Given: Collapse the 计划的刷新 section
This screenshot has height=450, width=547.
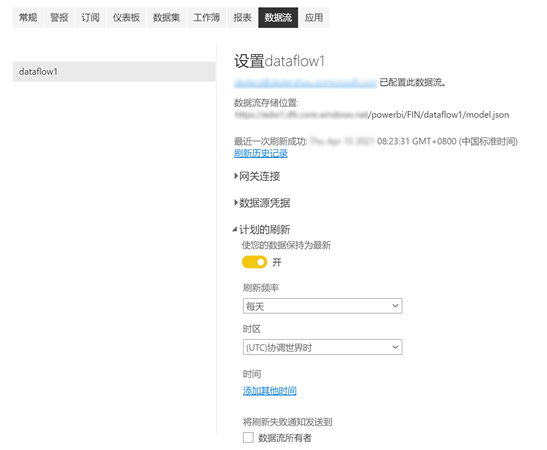Looking at the screenshot, I should pyautogui.click(x=261, y=229).
